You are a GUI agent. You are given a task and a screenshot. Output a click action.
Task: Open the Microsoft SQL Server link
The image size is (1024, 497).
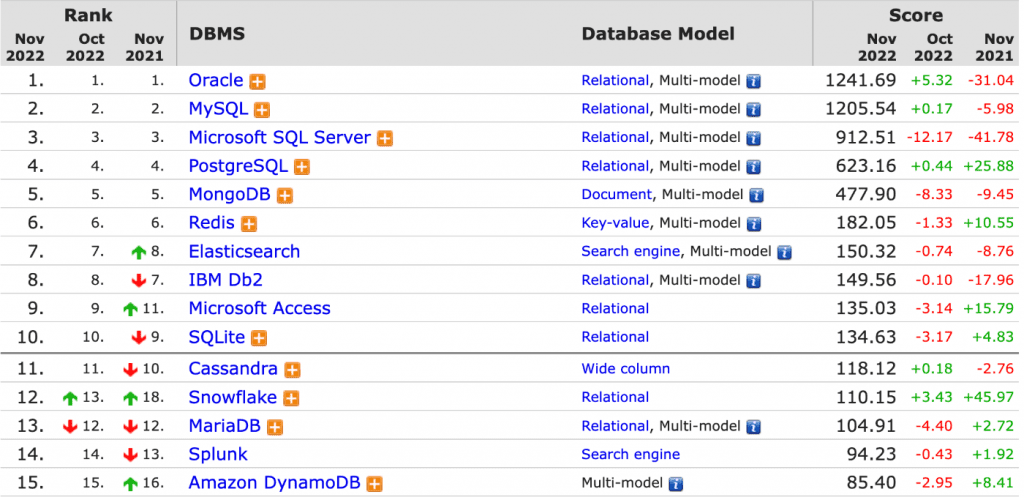pos(280,137)
